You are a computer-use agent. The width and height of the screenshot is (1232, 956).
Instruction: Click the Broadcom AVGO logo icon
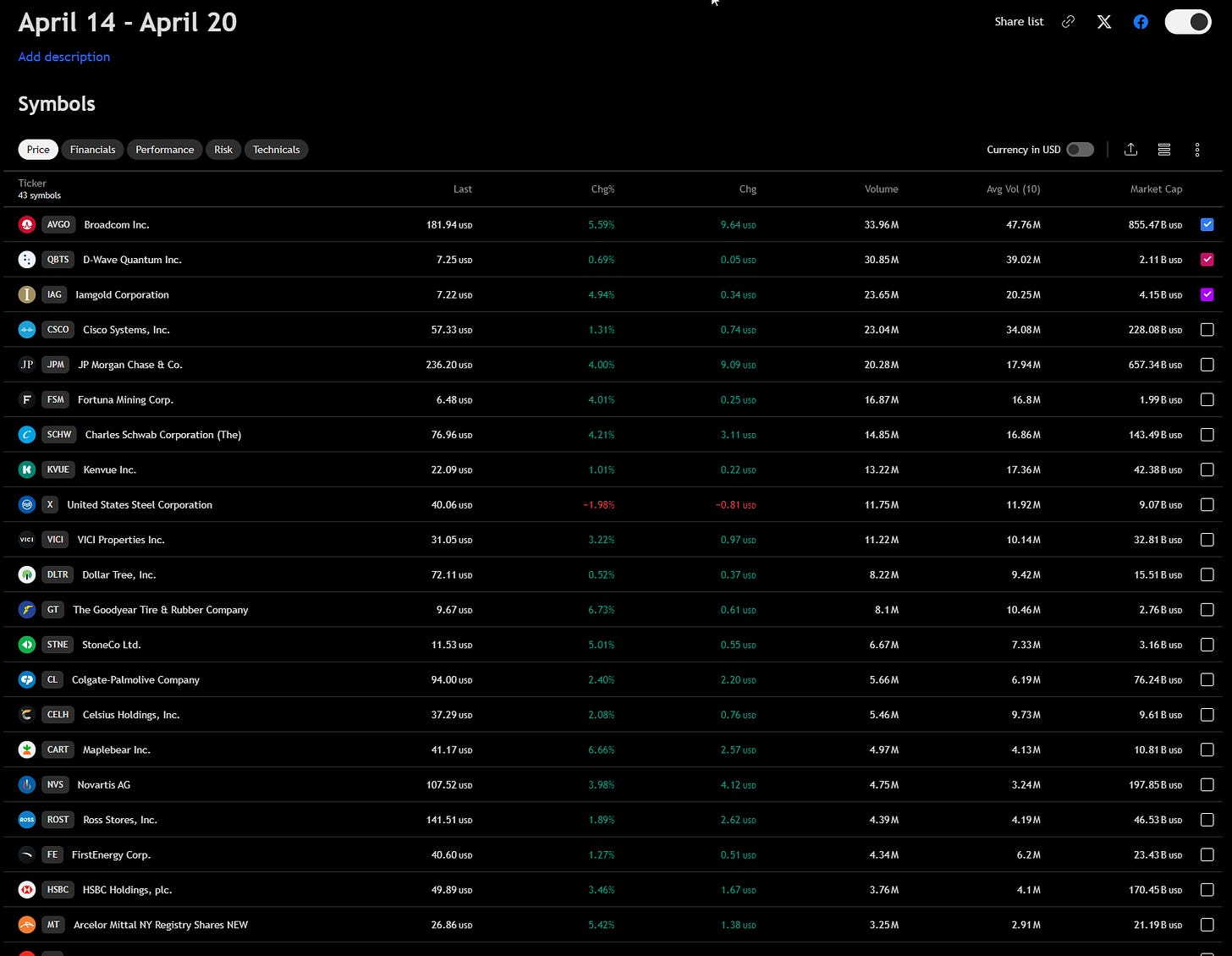click(27, 225)
